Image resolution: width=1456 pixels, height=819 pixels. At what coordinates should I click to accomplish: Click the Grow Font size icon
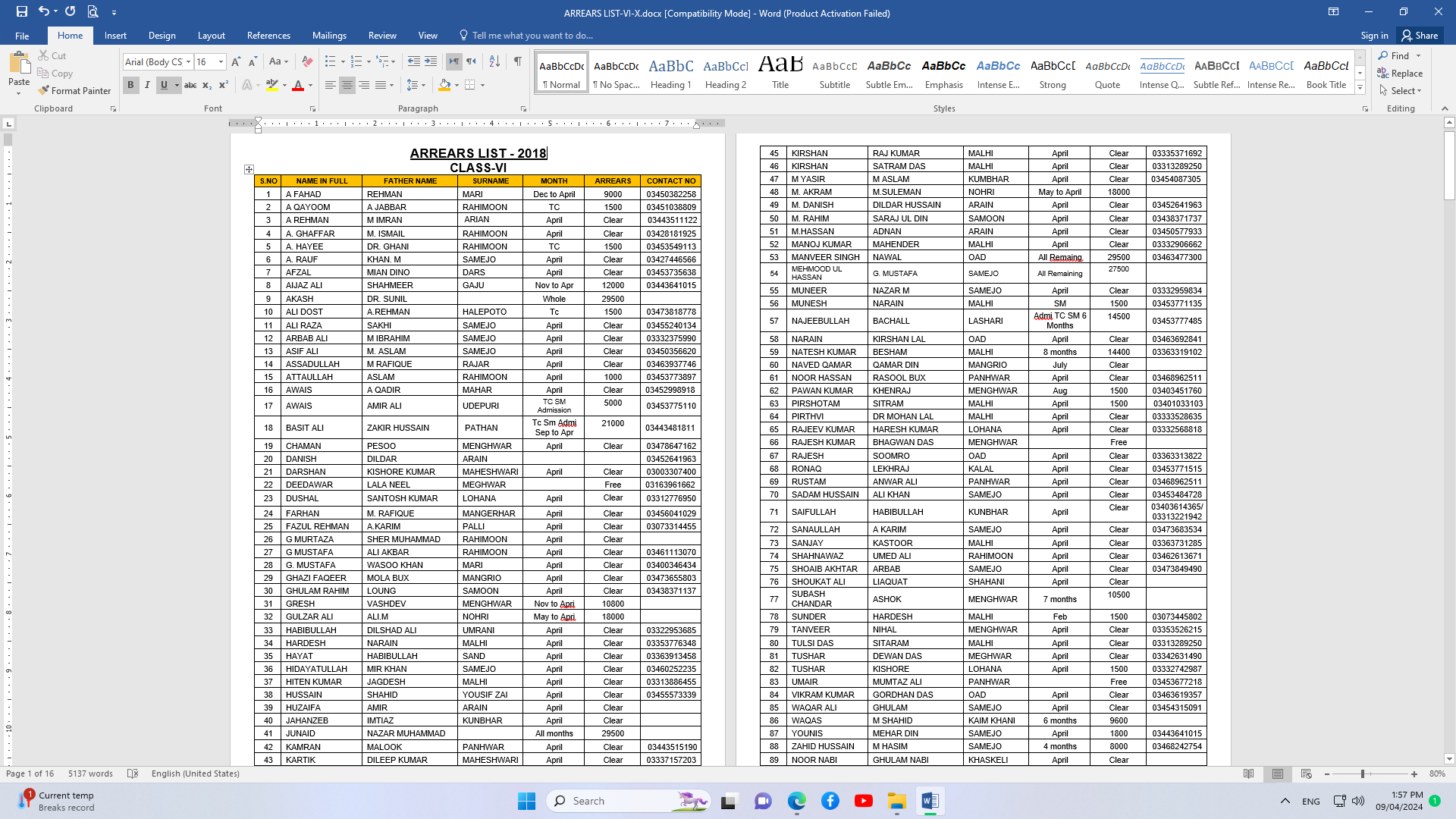(x=236, y=61)
